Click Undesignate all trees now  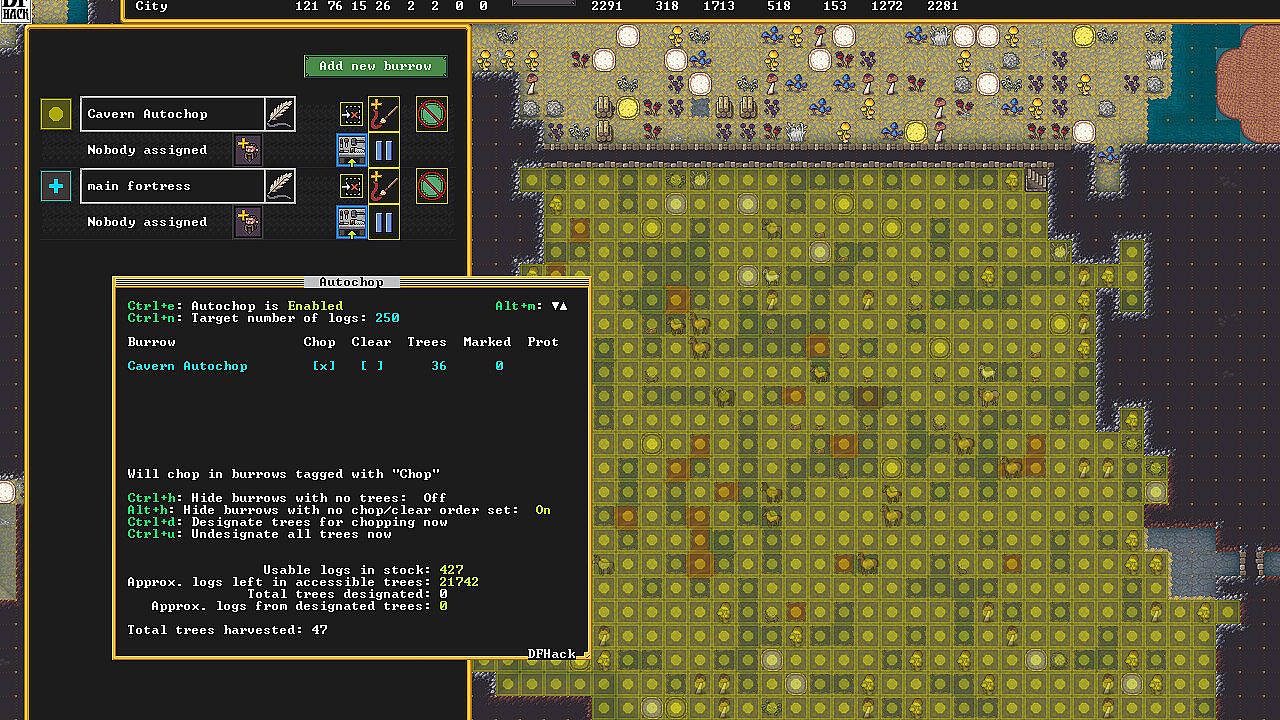(259, 534)
